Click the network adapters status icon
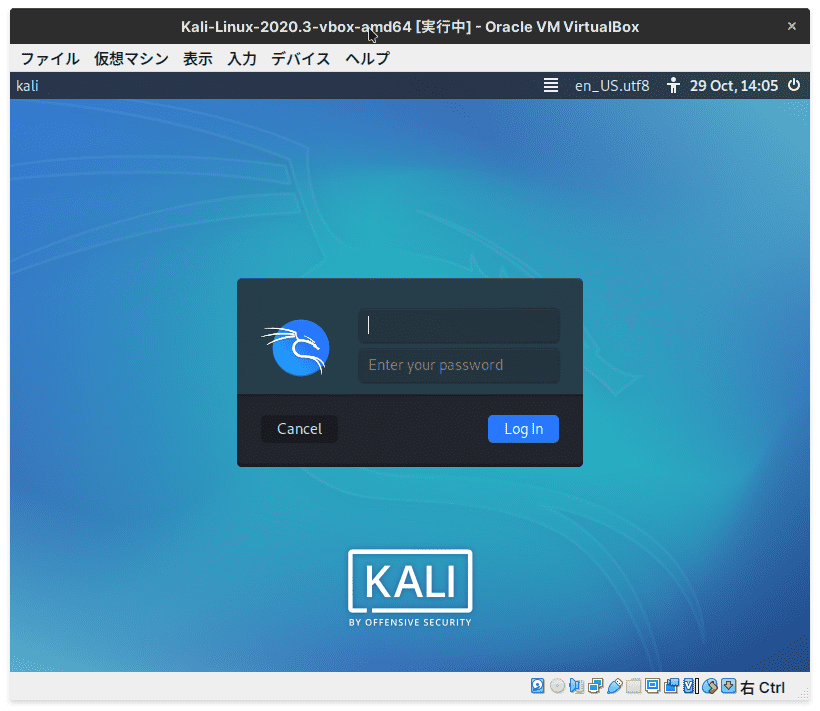 coord(596,686)
